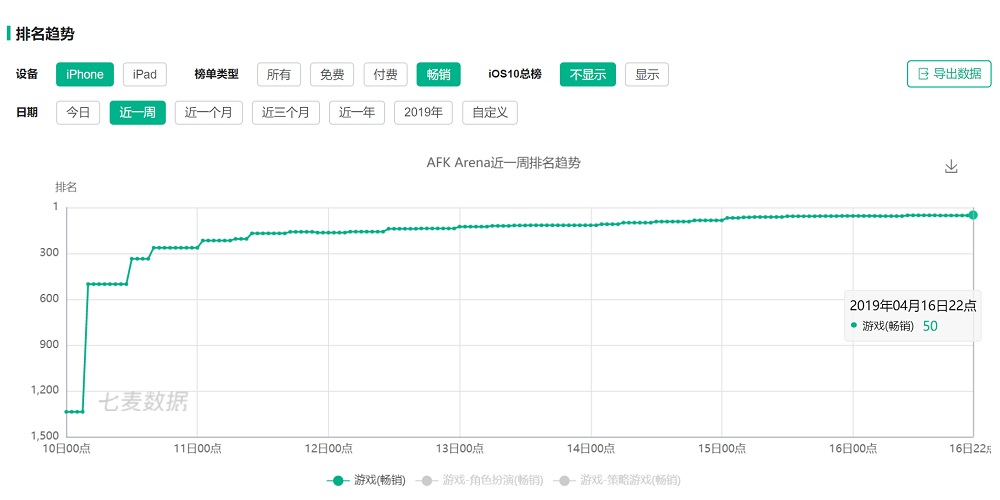Select 近一周 date range
Screen dimensions: 1000x500
(137, 112)
